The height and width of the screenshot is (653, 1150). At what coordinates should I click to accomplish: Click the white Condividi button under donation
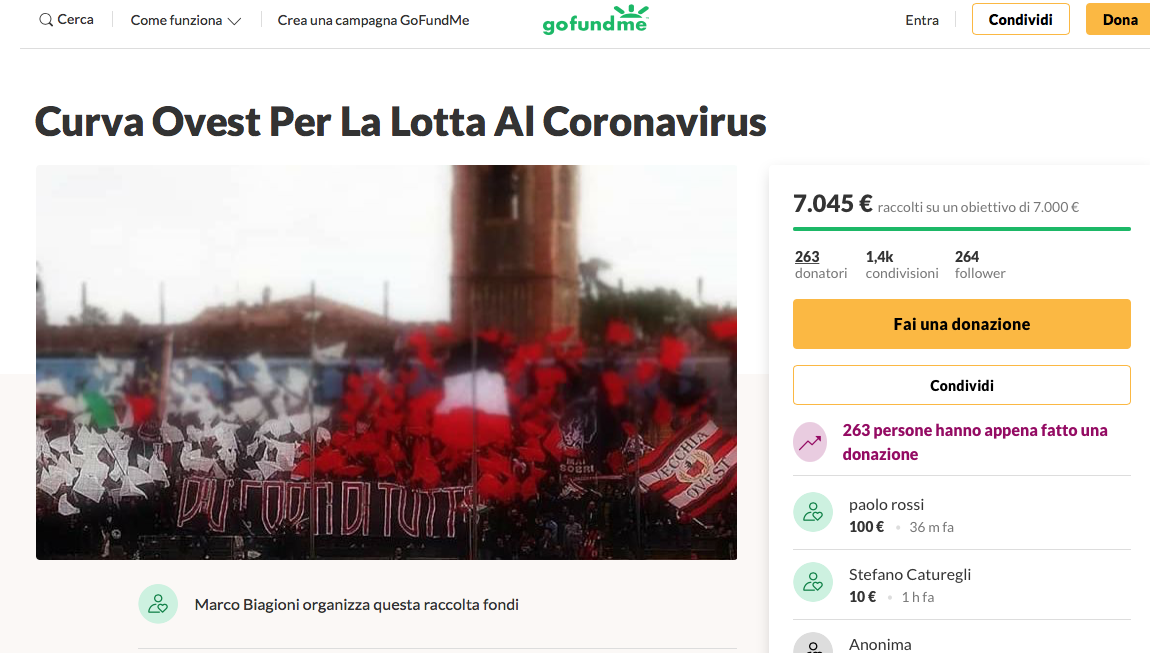tap(962, 385)
